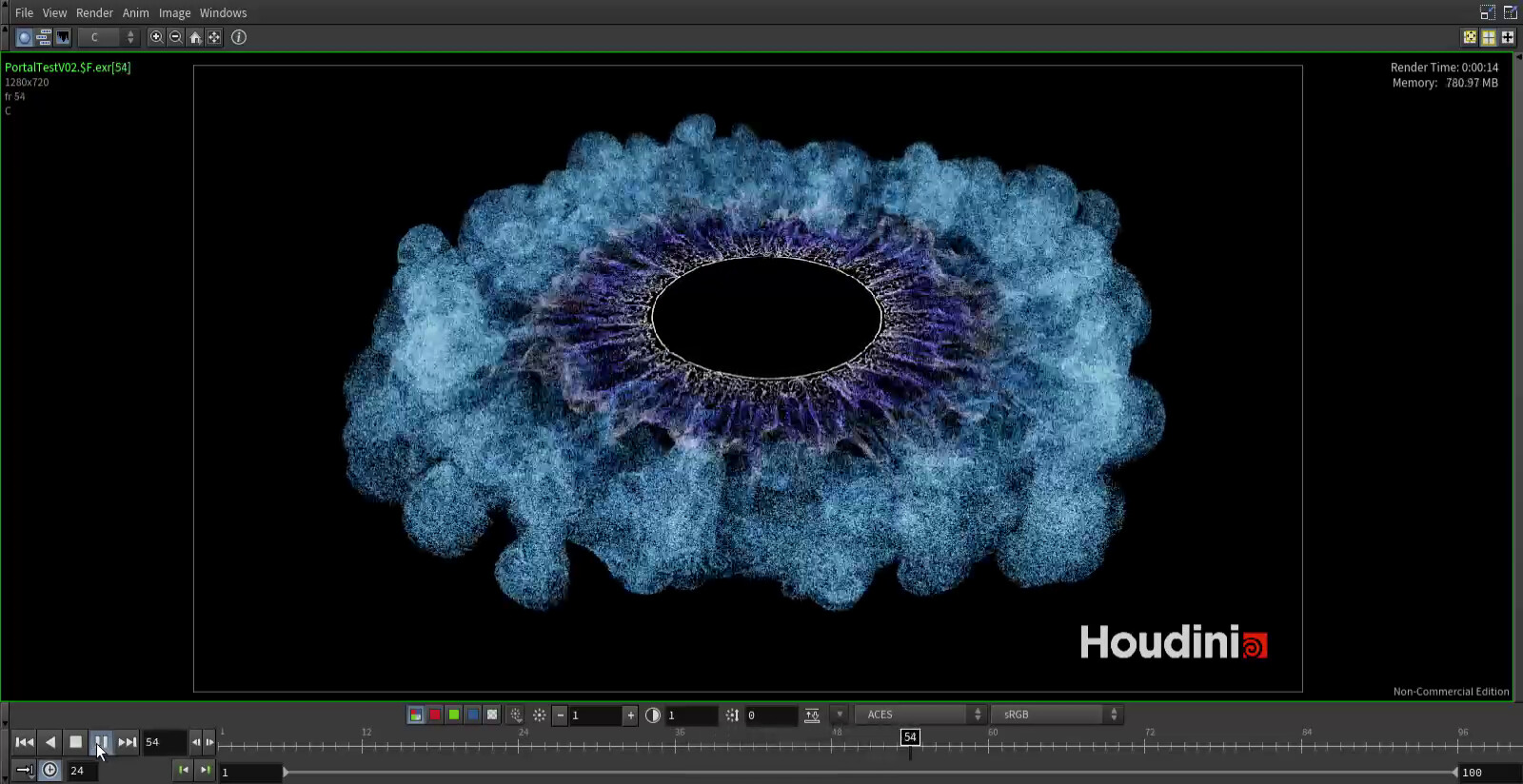
Task: Expand the sRGB display dropdown
Action: click(1057, 715)
